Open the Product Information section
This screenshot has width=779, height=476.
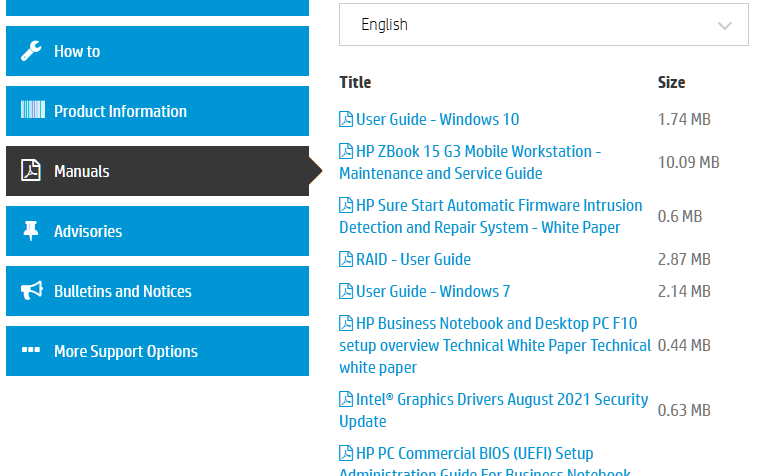[x=157, y=111]
